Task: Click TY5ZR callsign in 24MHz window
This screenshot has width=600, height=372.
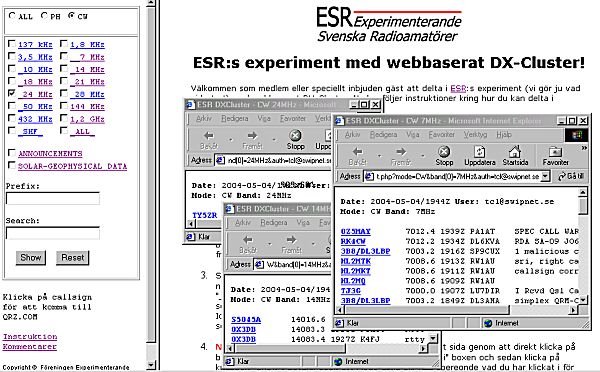Action: [x=204, y=215]
